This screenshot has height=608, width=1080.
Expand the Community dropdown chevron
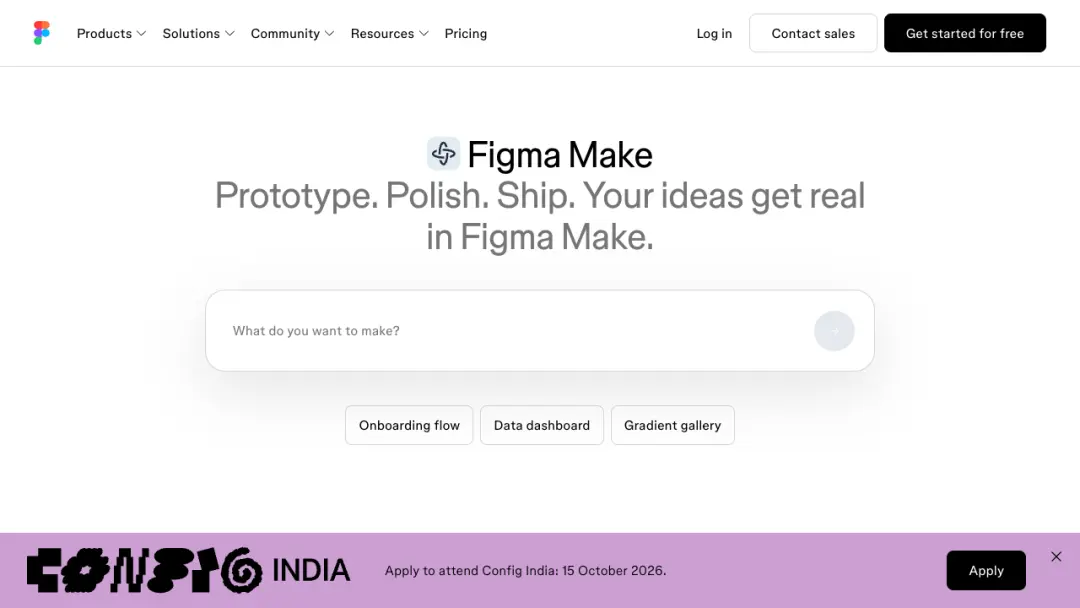[x=329, y=34]
